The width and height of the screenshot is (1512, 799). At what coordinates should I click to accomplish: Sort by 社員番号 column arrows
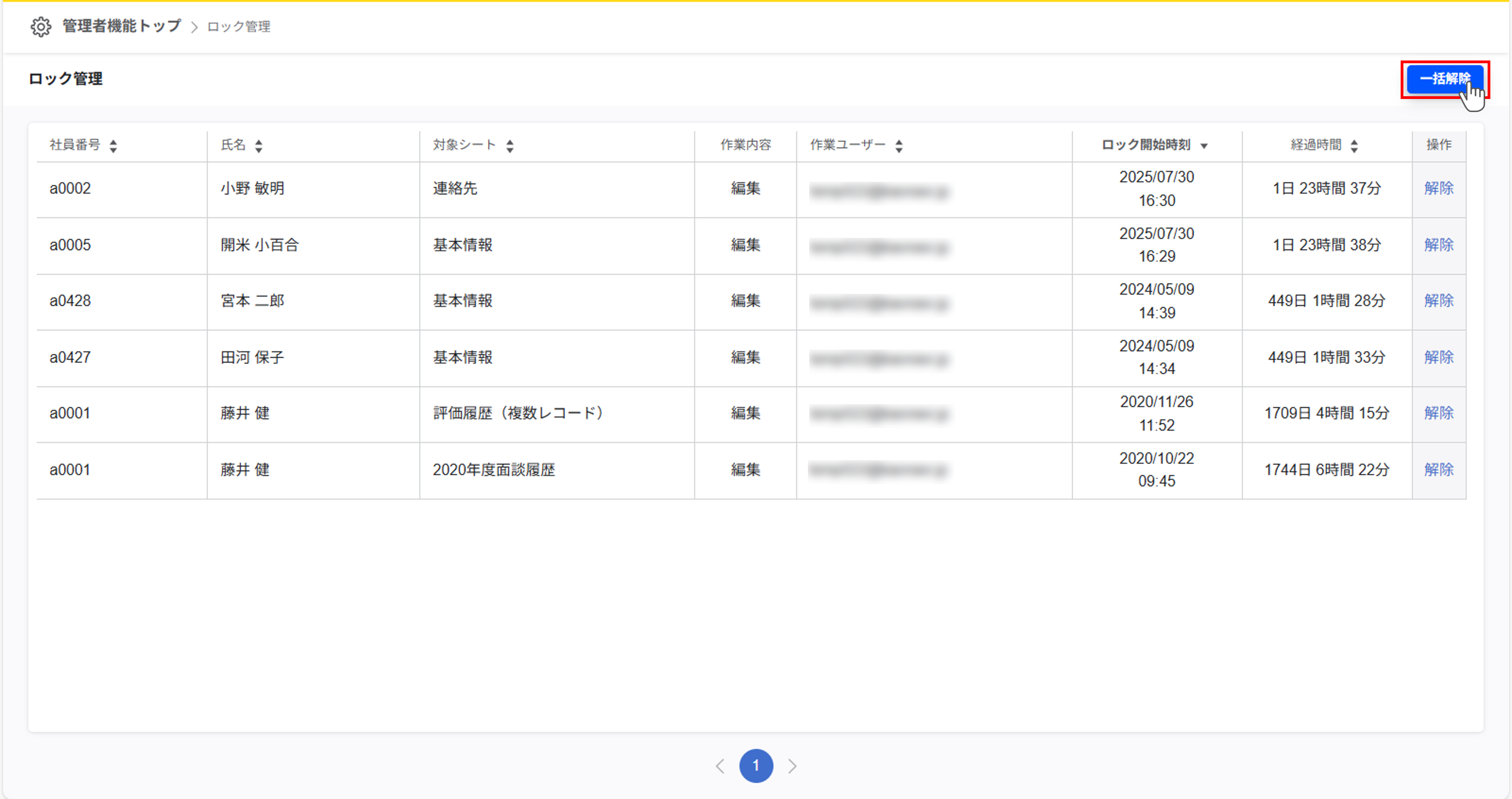pyautogui.click(x=113, y=146)
